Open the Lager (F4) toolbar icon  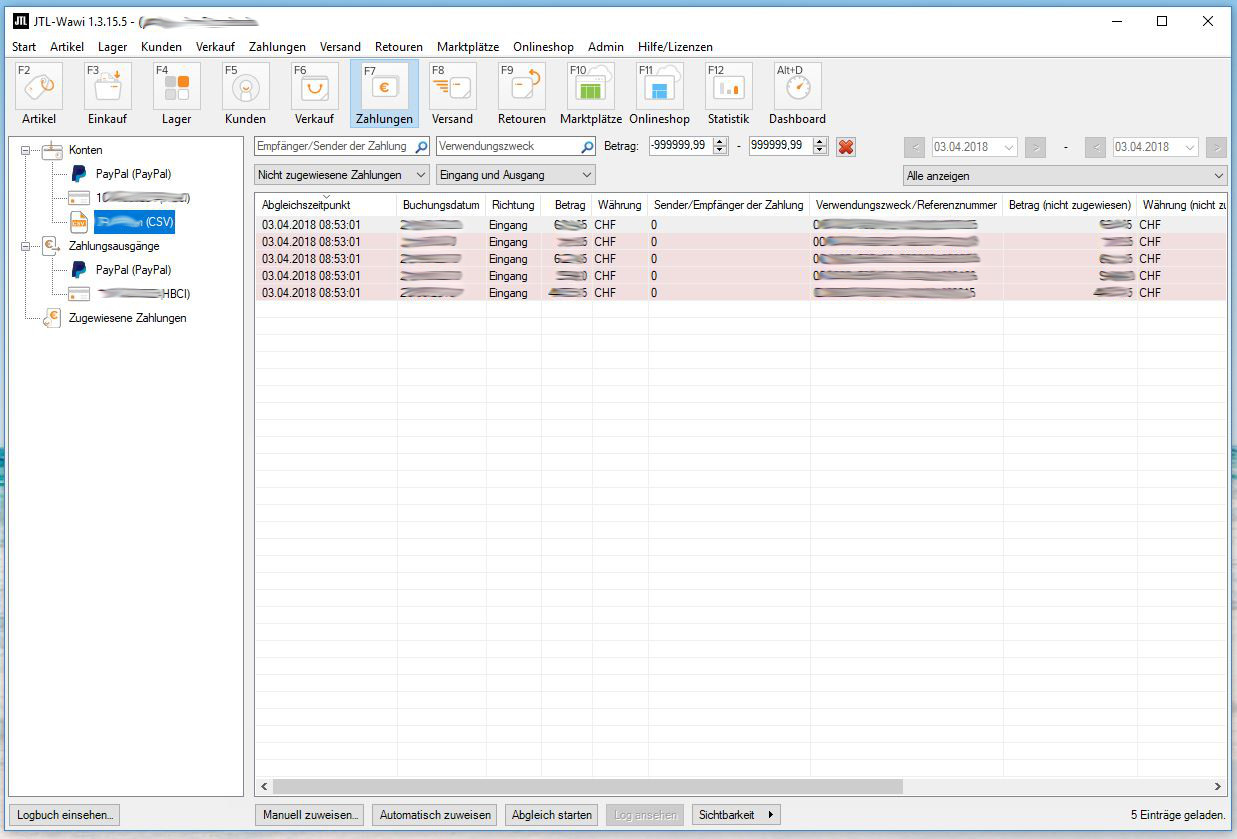tap(176, 94)
